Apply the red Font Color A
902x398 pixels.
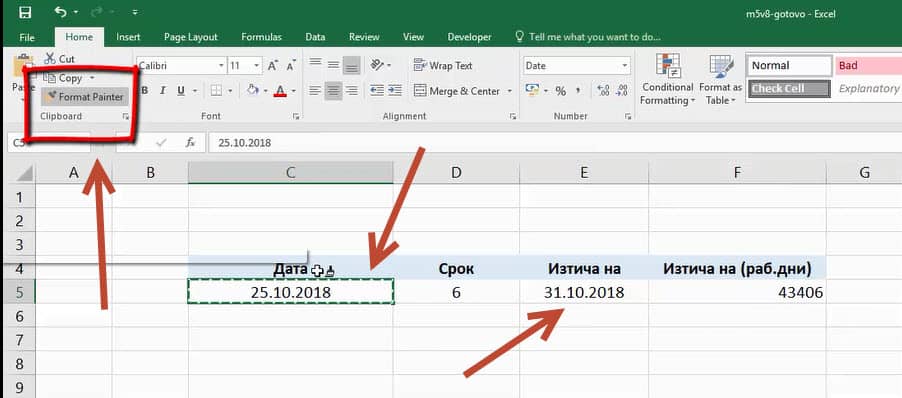(280, 91)
